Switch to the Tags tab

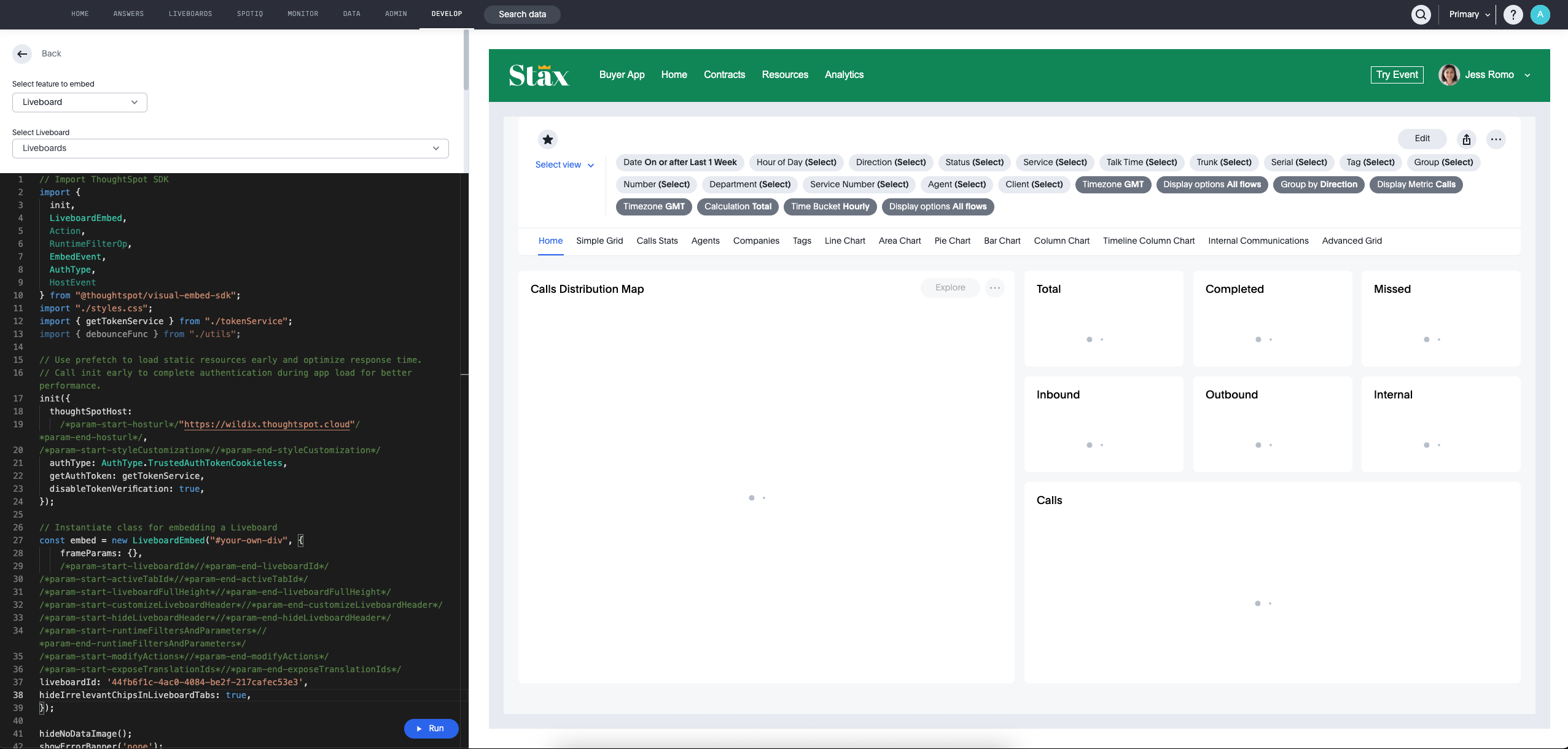tap(802, 241)
